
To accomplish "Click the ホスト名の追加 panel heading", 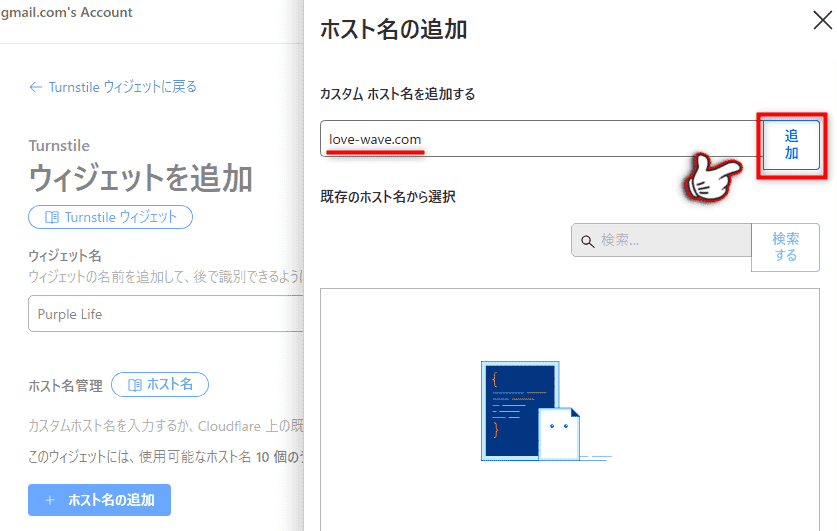I will [x=393, y=30].
